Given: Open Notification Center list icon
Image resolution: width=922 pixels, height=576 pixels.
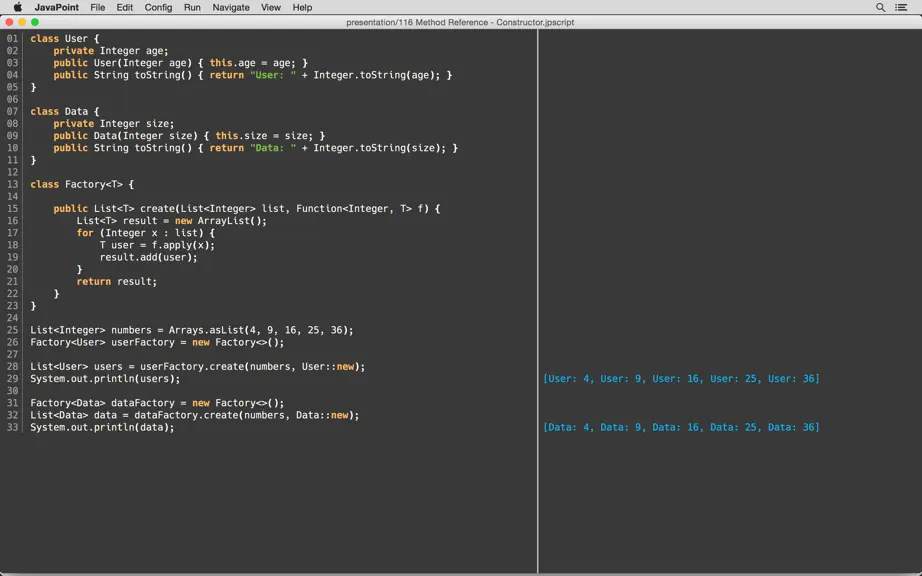Looking at the screenshot, I should click(x=901, y=7).
